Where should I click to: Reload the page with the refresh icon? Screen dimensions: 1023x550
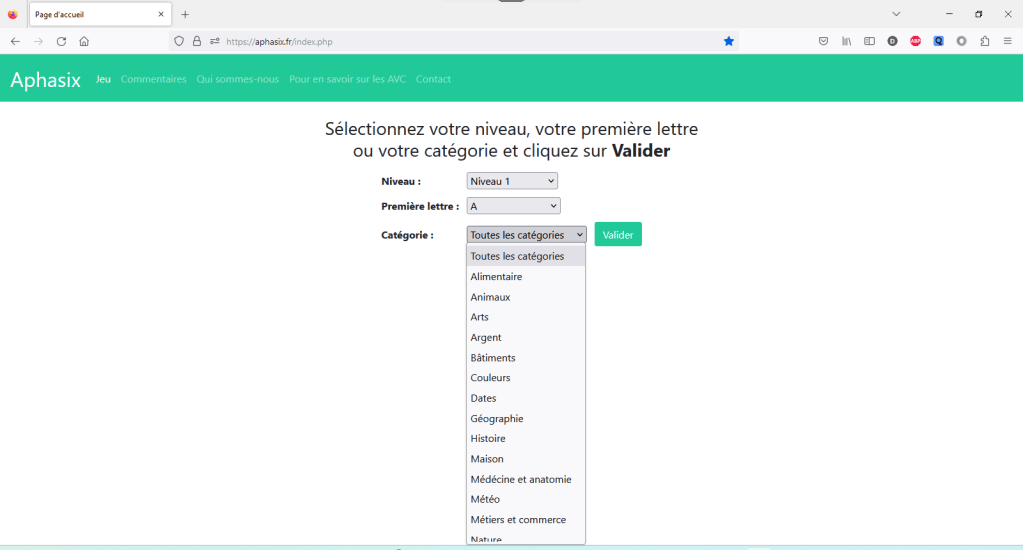61,41
